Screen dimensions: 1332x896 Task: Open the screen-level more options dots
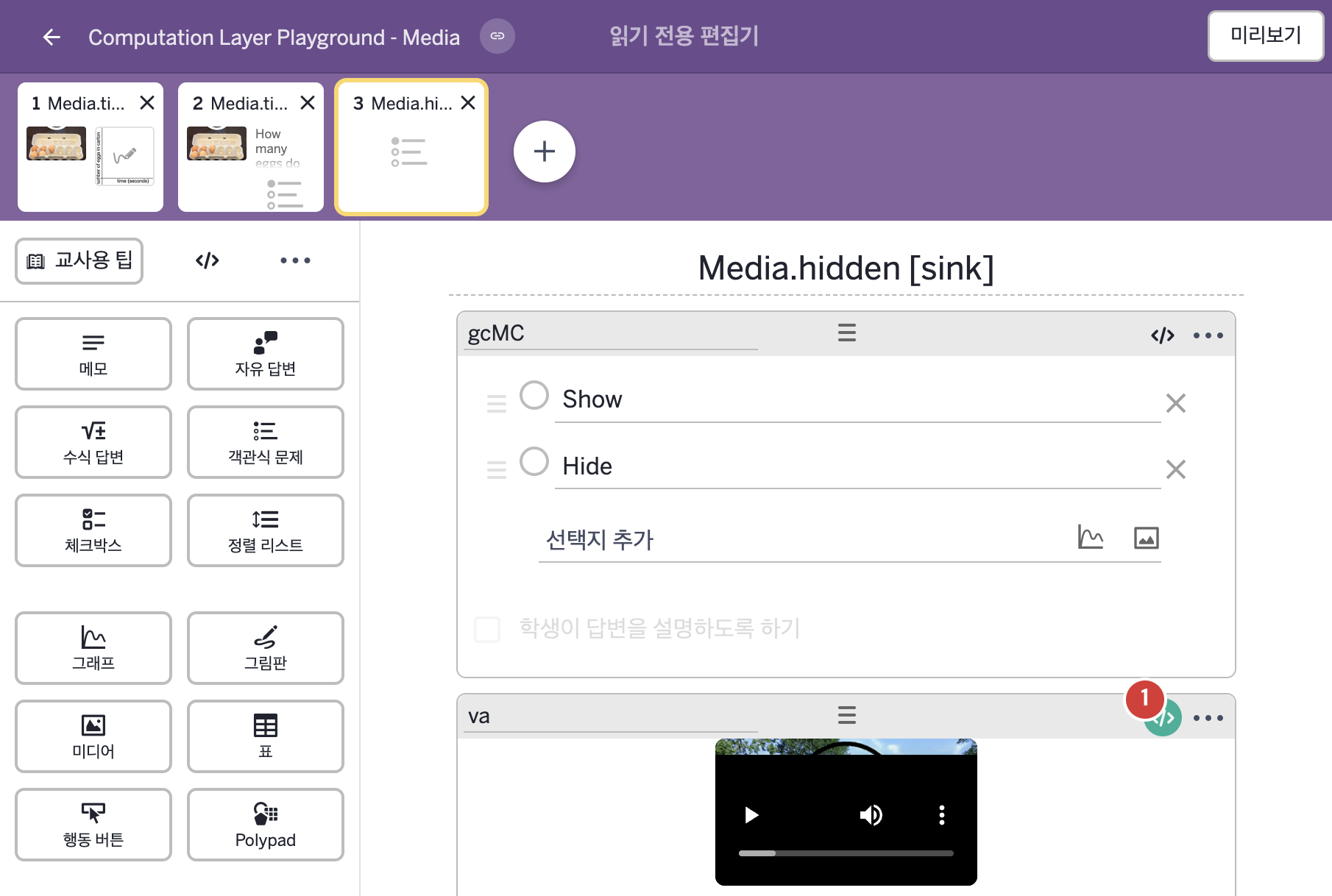tap(295, 260)
